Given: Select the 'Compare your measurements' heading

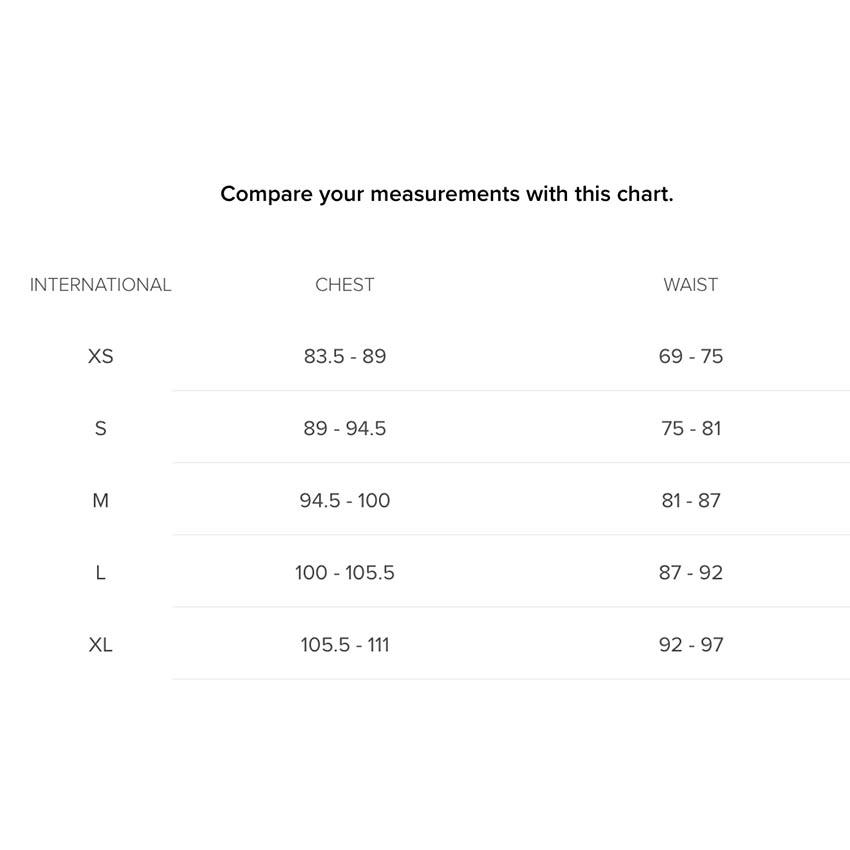Looking at the screenshot, I should [x=447, y=194].
